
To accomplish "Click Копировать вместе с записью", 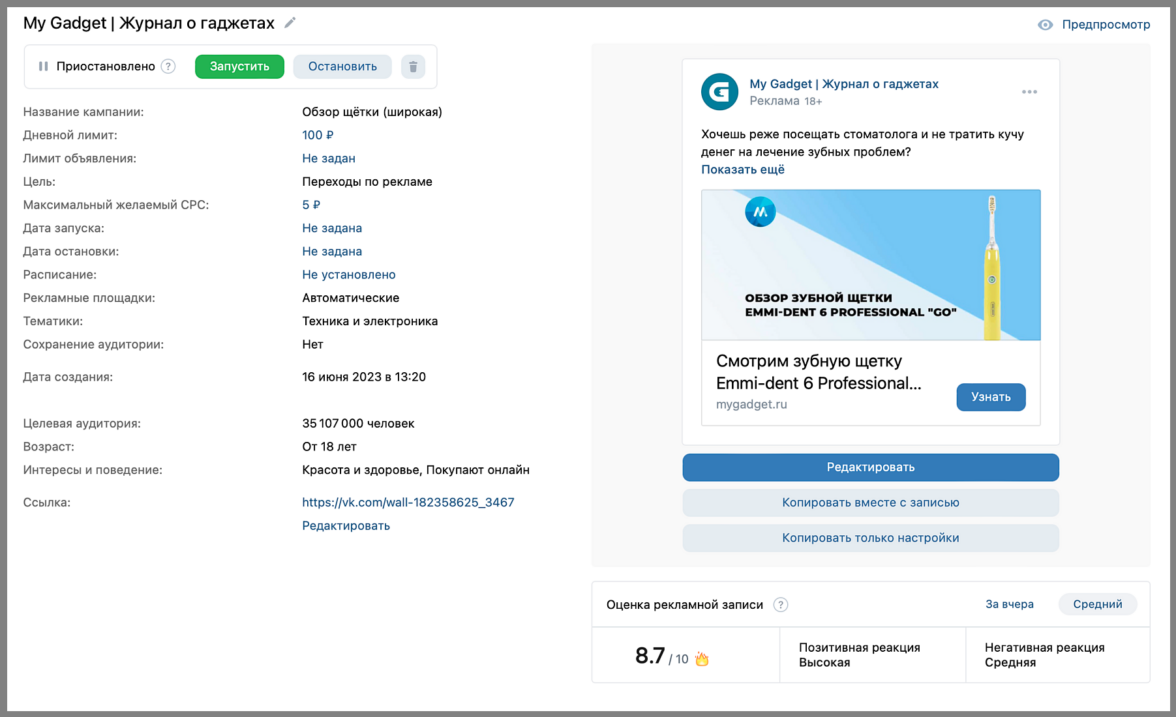I will [x=870, y=503].
